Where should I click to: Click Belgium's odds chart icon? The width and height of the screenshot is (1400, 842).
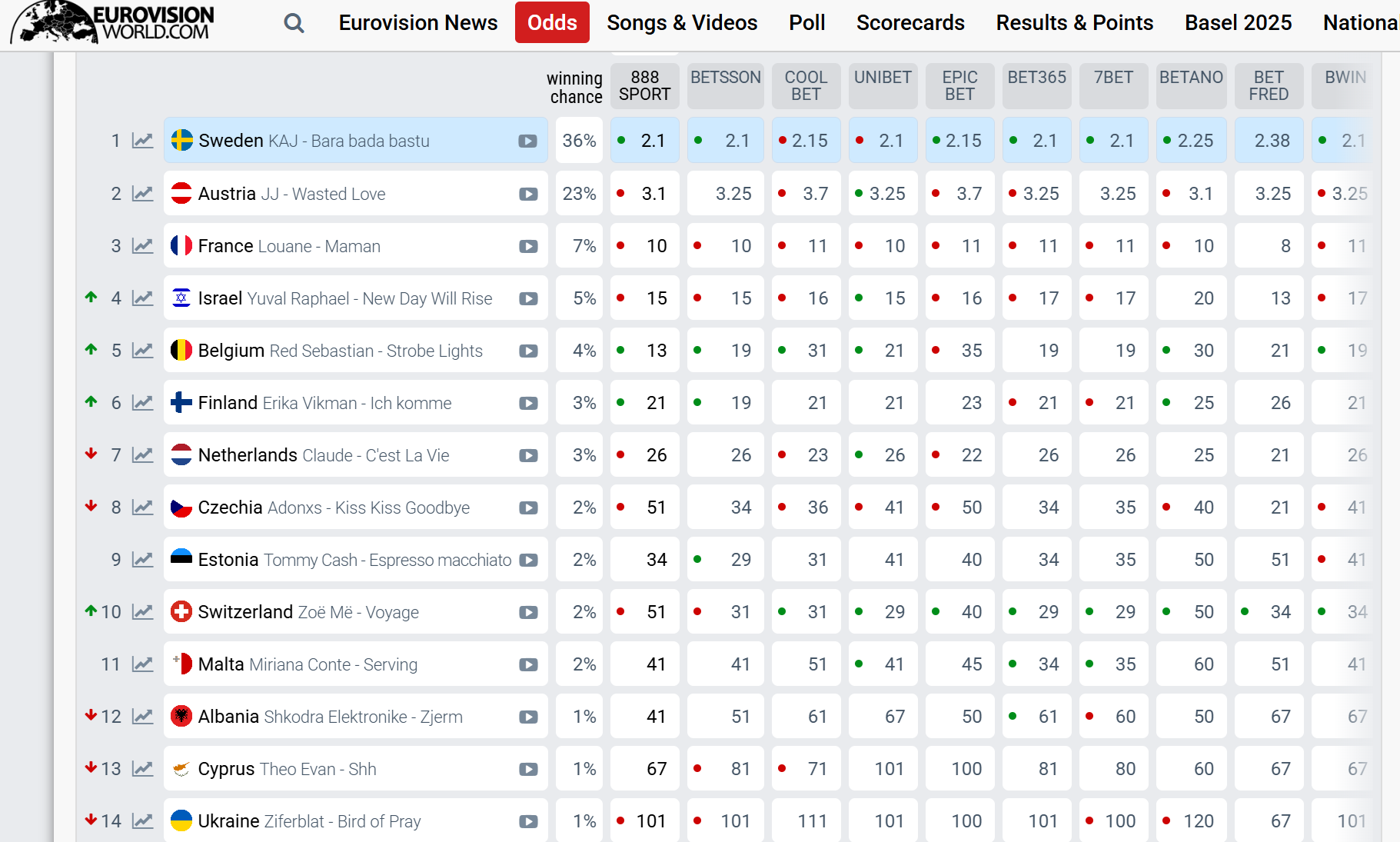click(x=142, y=351)
